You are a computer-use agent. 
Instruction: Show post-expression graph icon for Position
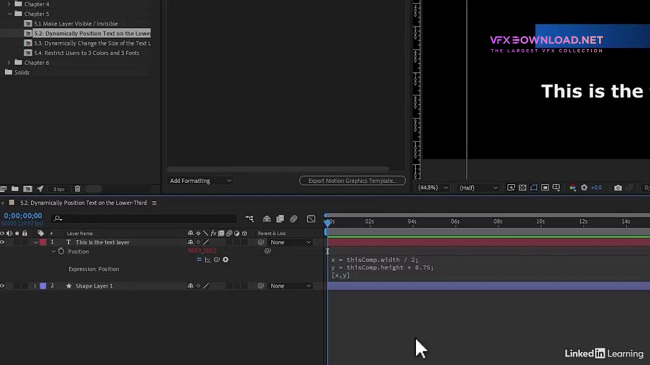click(x=208, y=260)
